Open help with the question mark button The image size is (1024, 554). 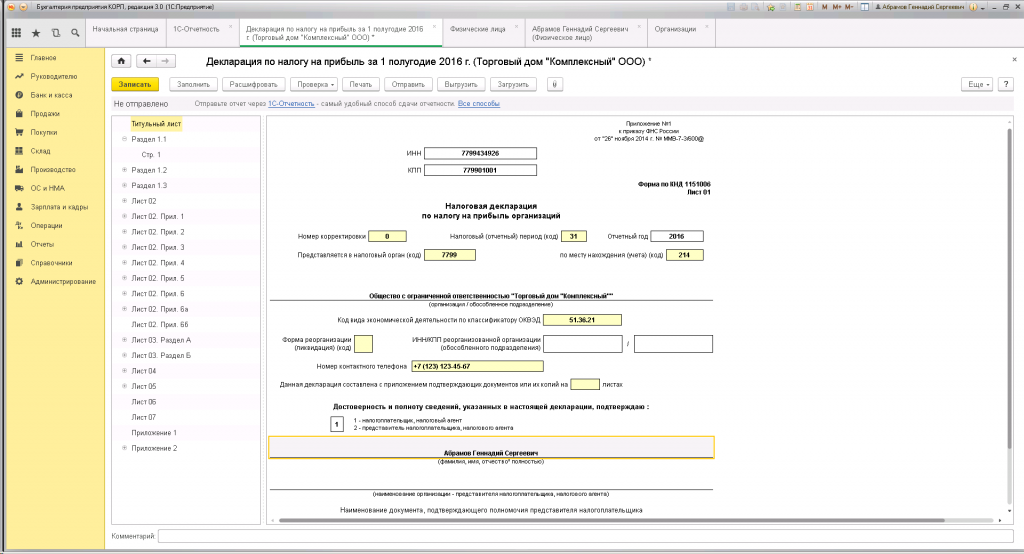point(1006,84)
